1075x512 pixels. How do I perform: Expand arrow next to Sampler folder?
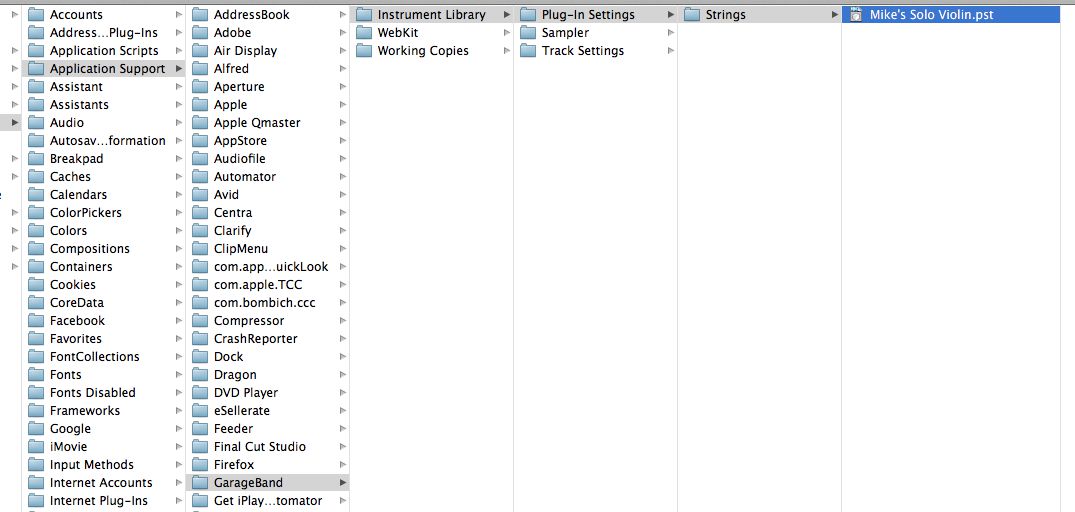coord(671,32)
